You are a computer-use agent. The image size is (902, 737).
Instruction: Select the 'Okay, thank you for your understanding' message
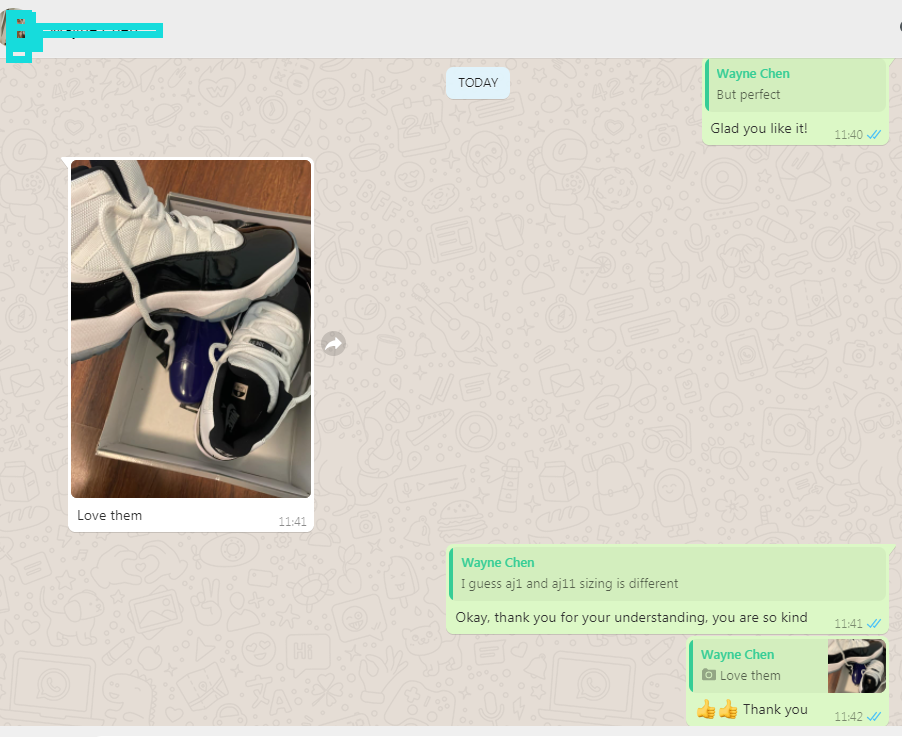[x=631, y=618]
